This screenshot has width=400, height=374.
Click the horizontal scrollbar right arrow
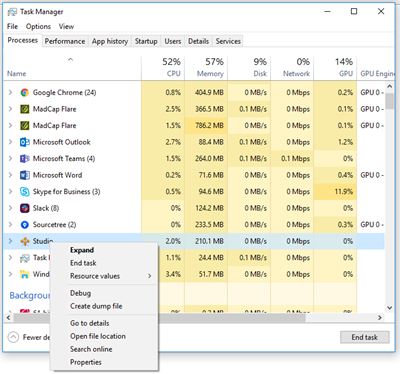pos(380,318)
